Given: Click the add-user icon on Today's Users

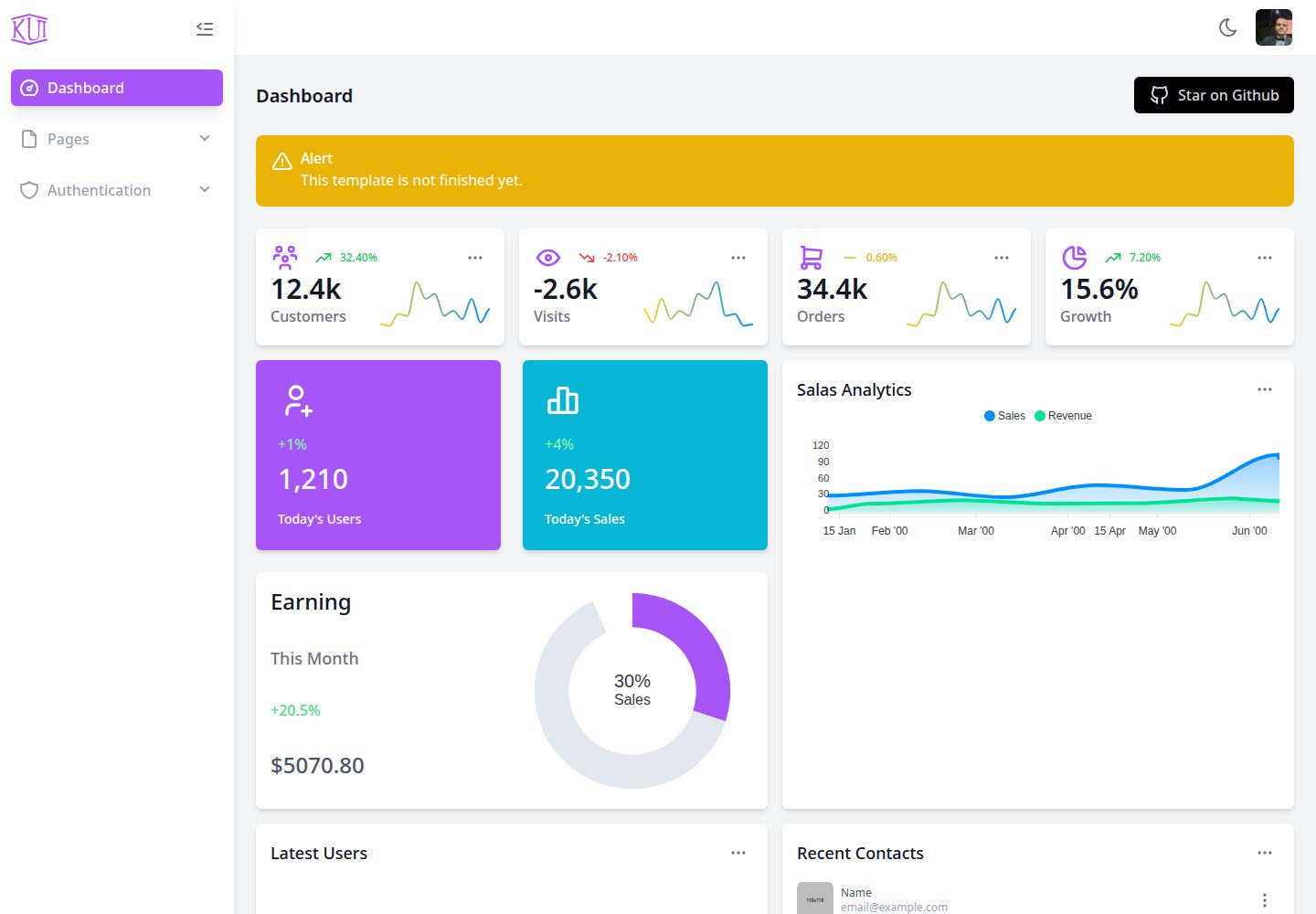Looking at the screenshot, I should click(298, 400).
